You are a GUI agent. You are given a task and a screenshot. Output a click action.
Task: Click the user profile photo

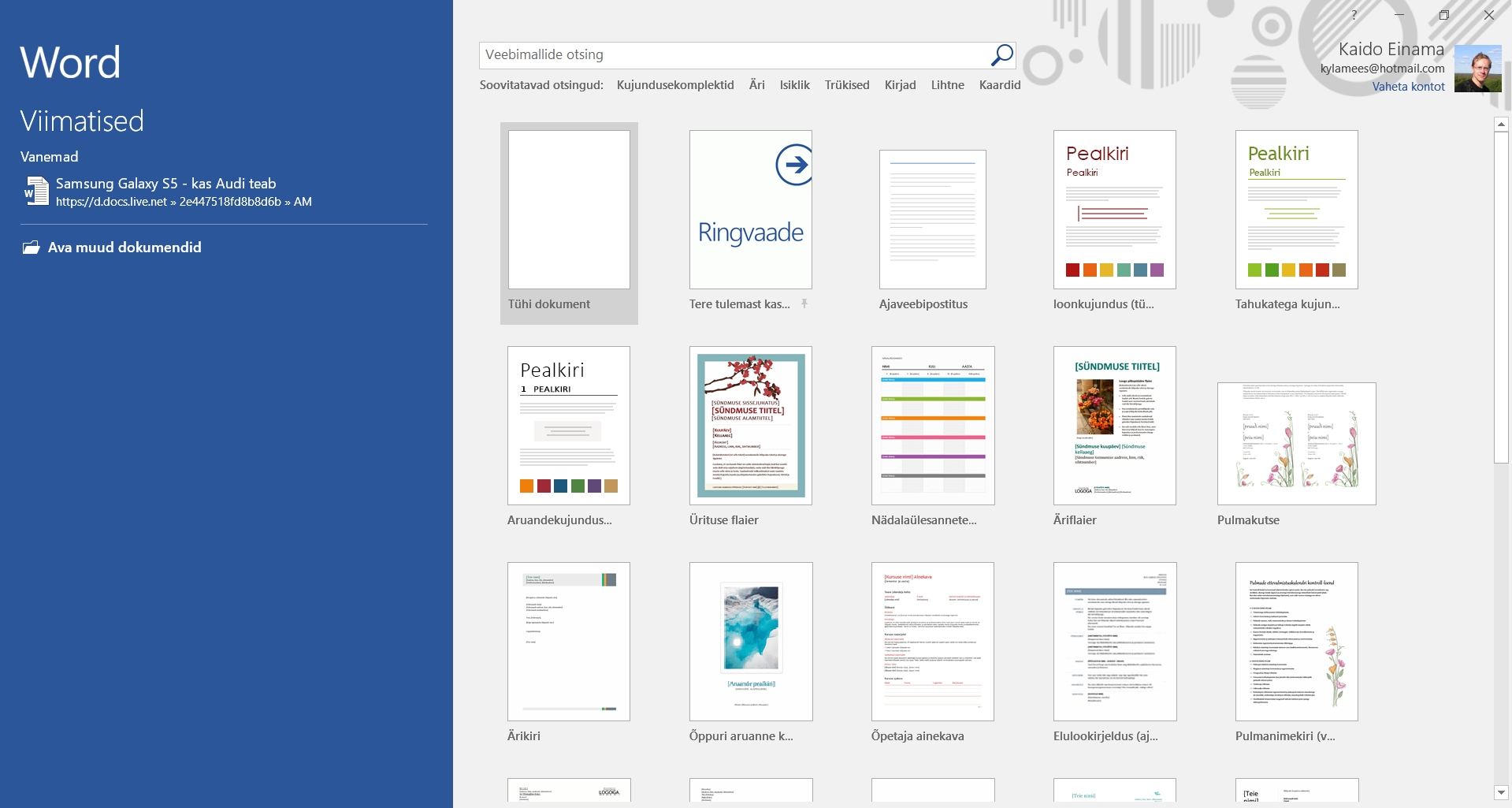point(1477,69)
